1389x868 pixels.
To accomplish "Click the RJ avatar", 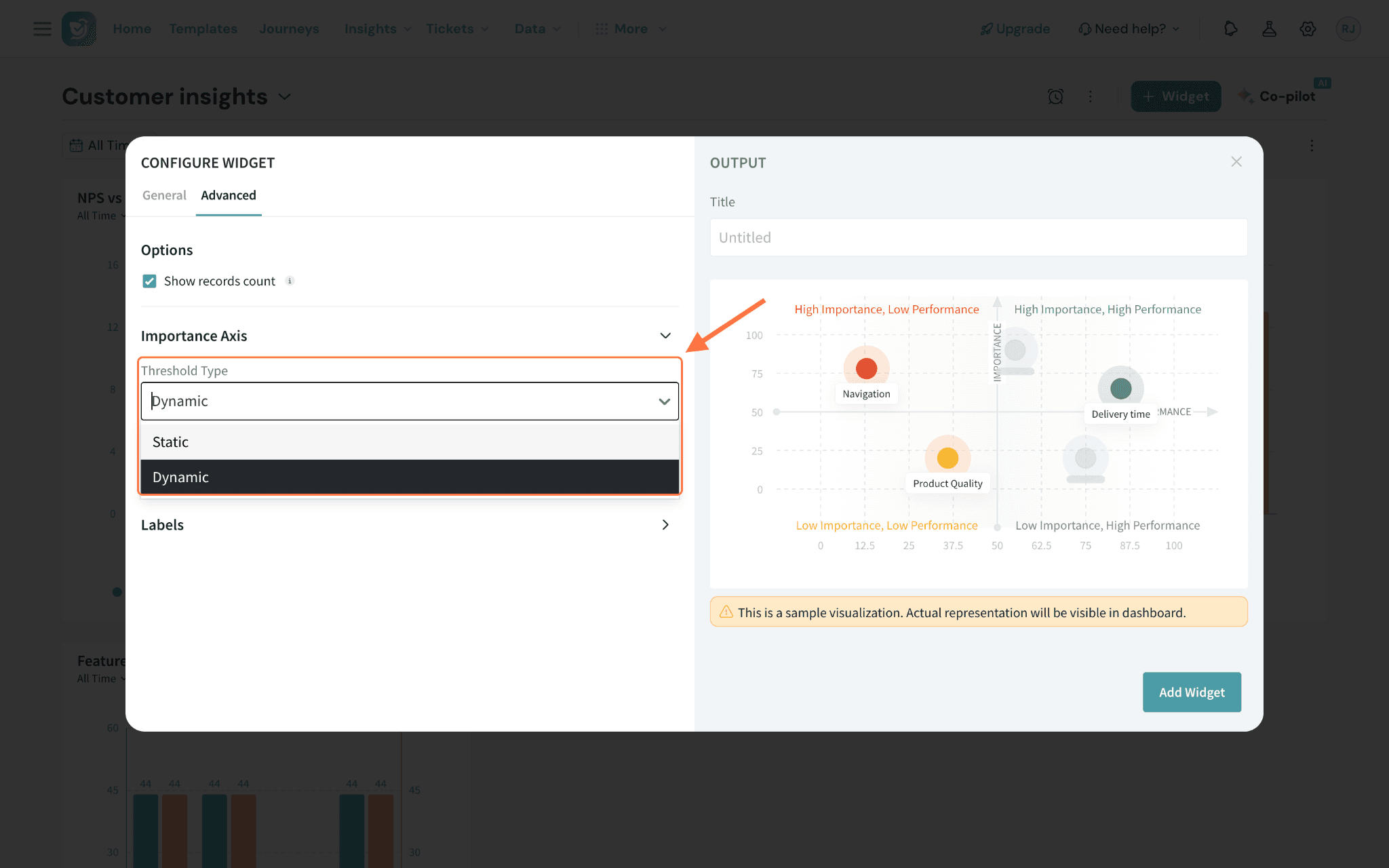I will [1348, 28].
